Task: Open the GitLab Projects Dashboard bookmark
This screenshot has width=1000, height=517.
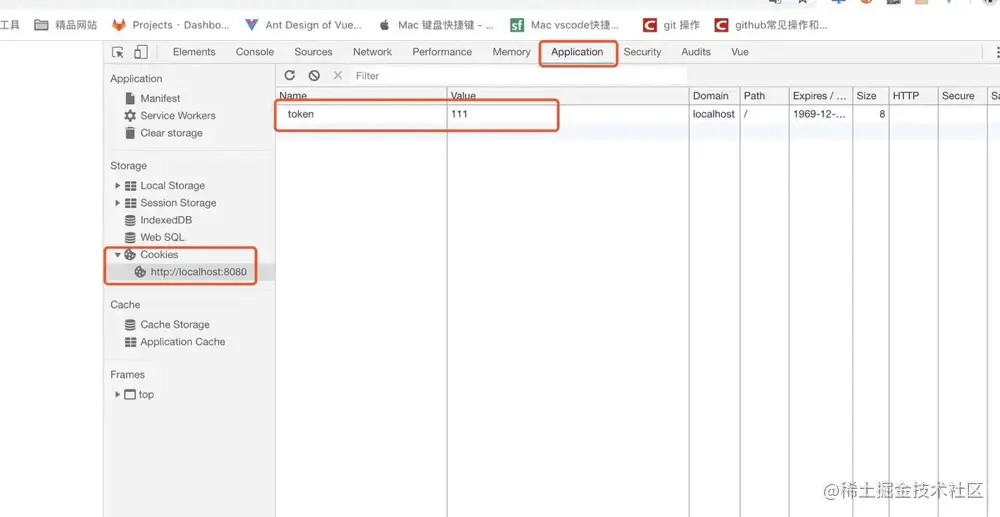Action: (171, 25)
